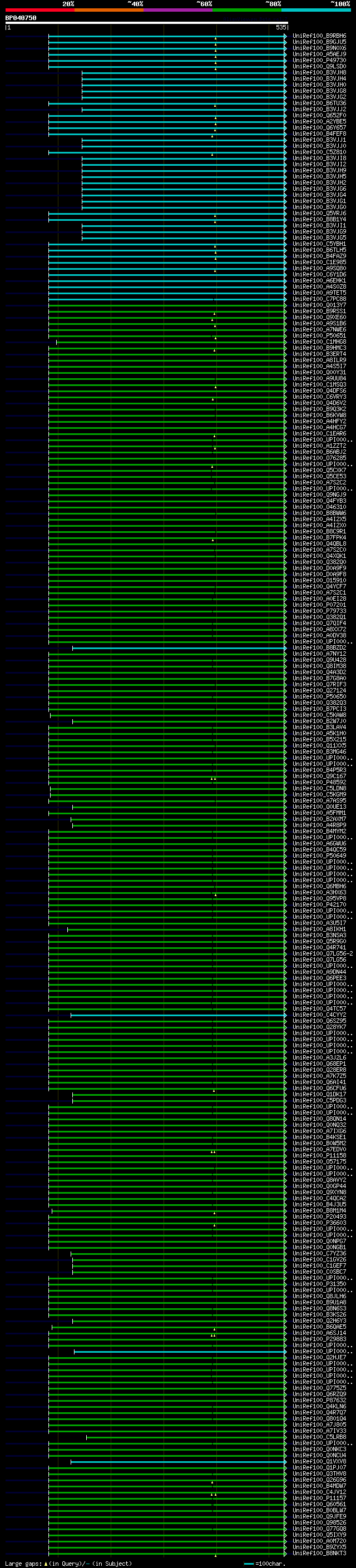The height and width of the screenshot is (1568, 356).
Task: Select hit label UniRef100_C1EAR6
Action: click(319, 433)
